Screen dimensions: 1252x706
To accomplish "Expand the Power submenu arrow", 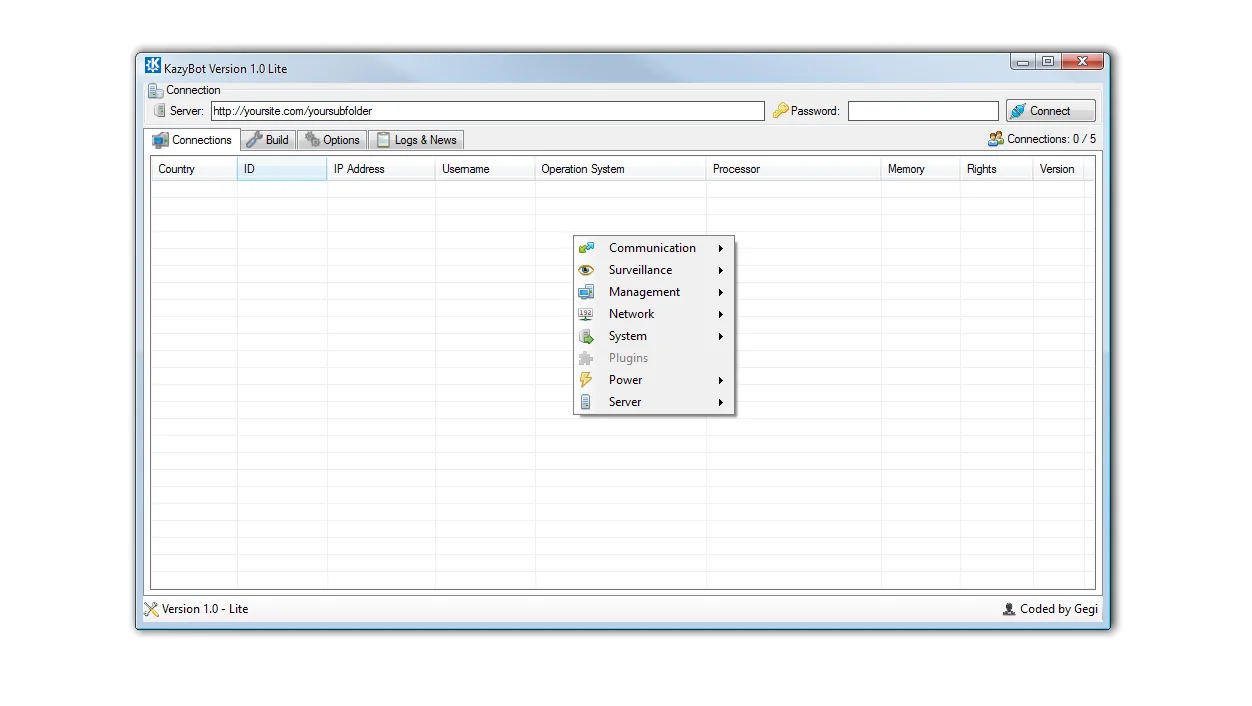I will coord(720,380).
